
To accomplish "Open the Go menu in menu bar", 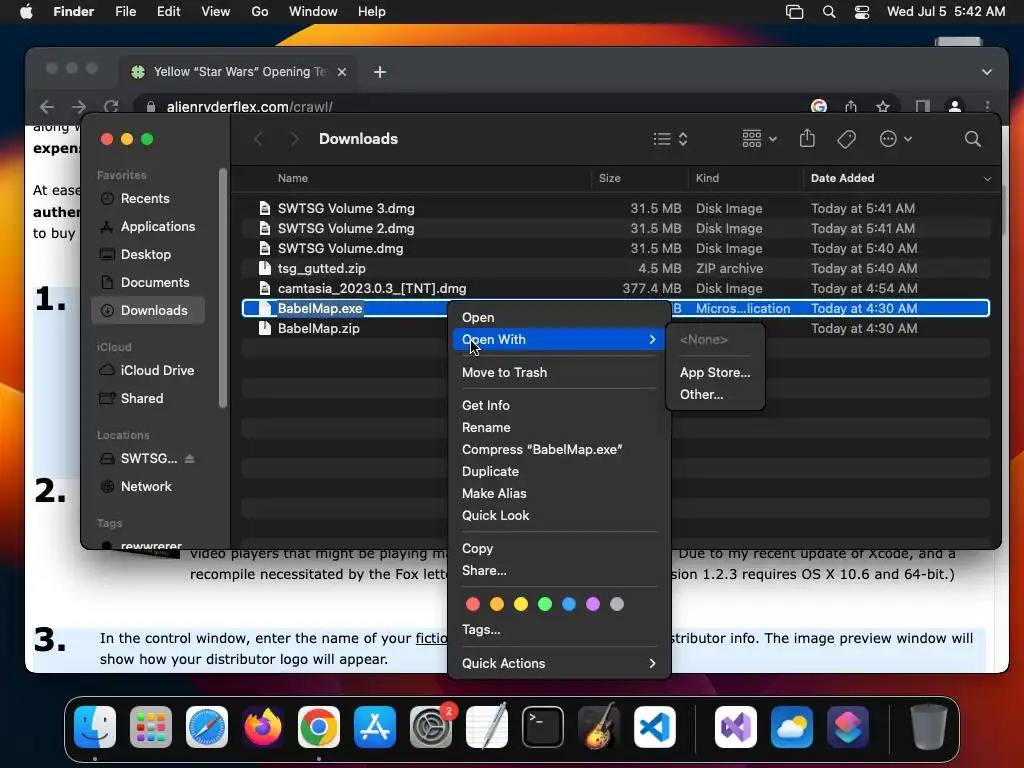I will pyautogui.click(x=260, y=12).
